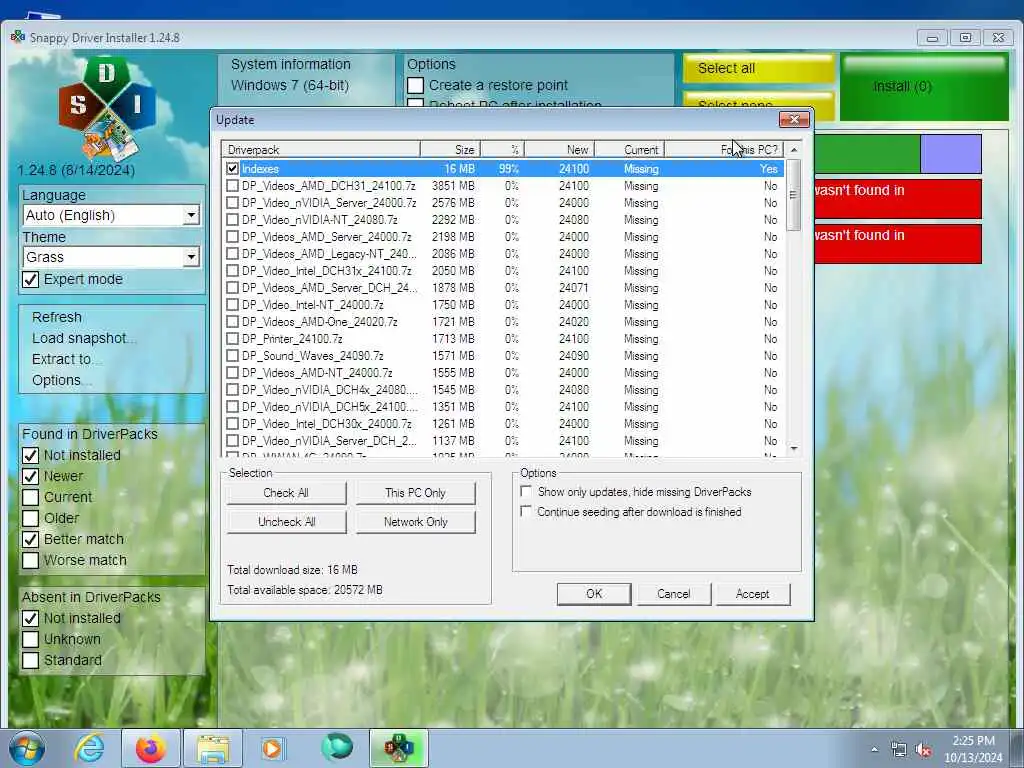
Task: Click the Snappy Driver Installer title bar icon
Action: click(18, 37)
